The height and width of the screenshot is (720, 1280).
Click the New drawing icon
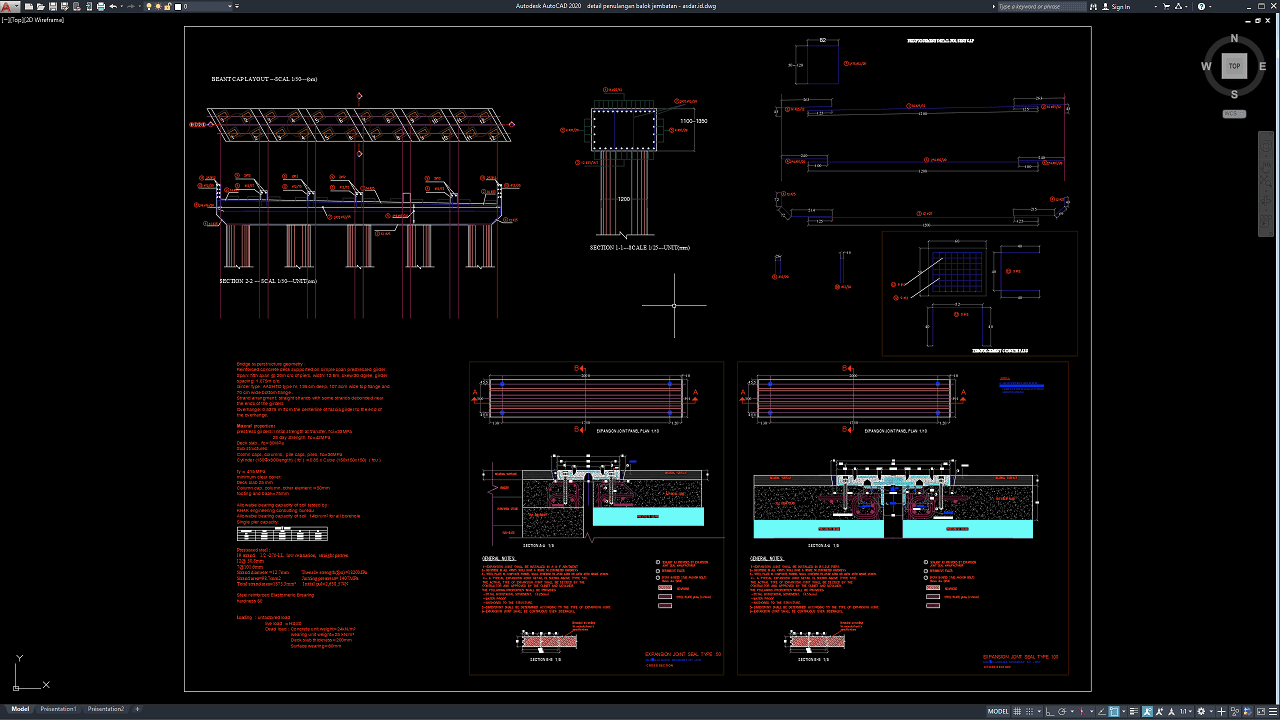click(29, 6)
